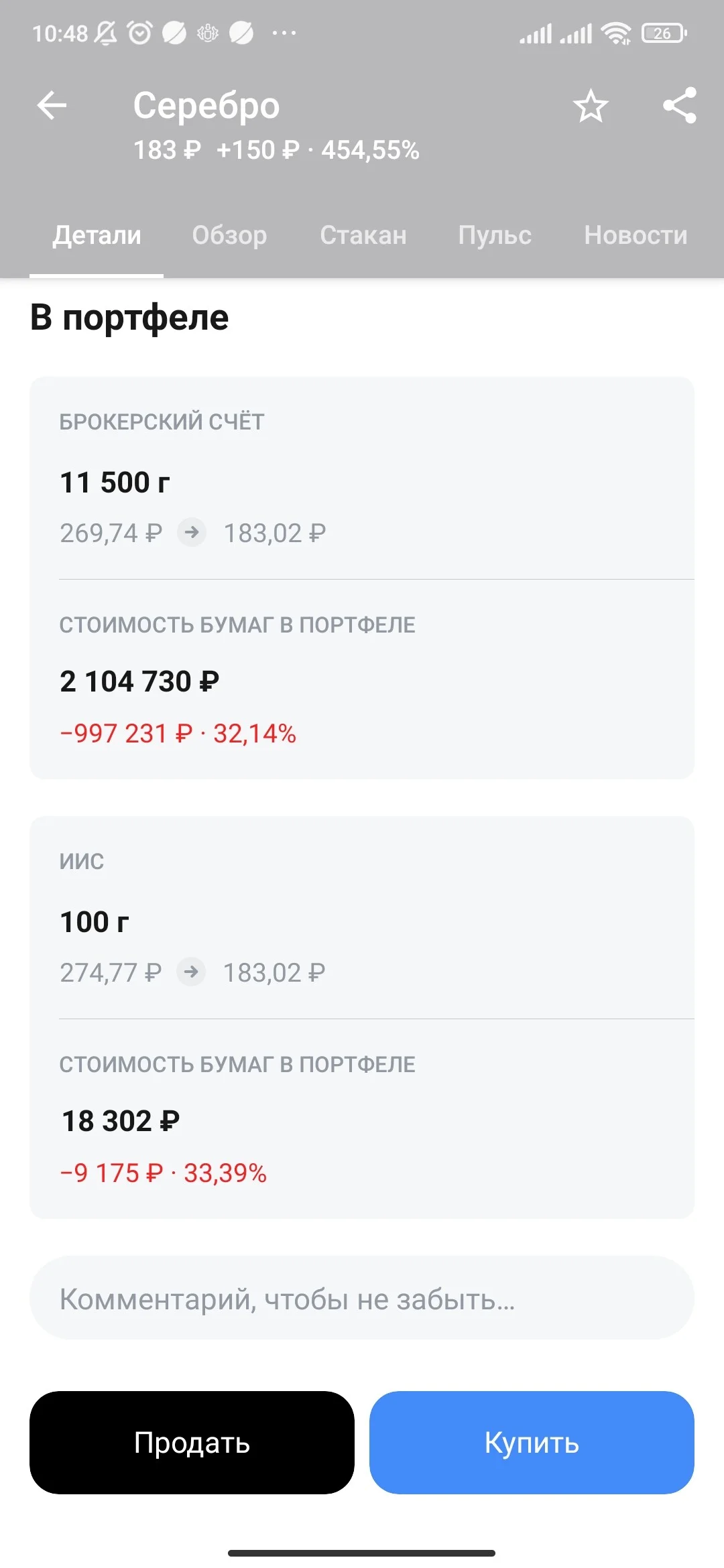
Task: Open the Стакан tab
Action: (363, 235)
